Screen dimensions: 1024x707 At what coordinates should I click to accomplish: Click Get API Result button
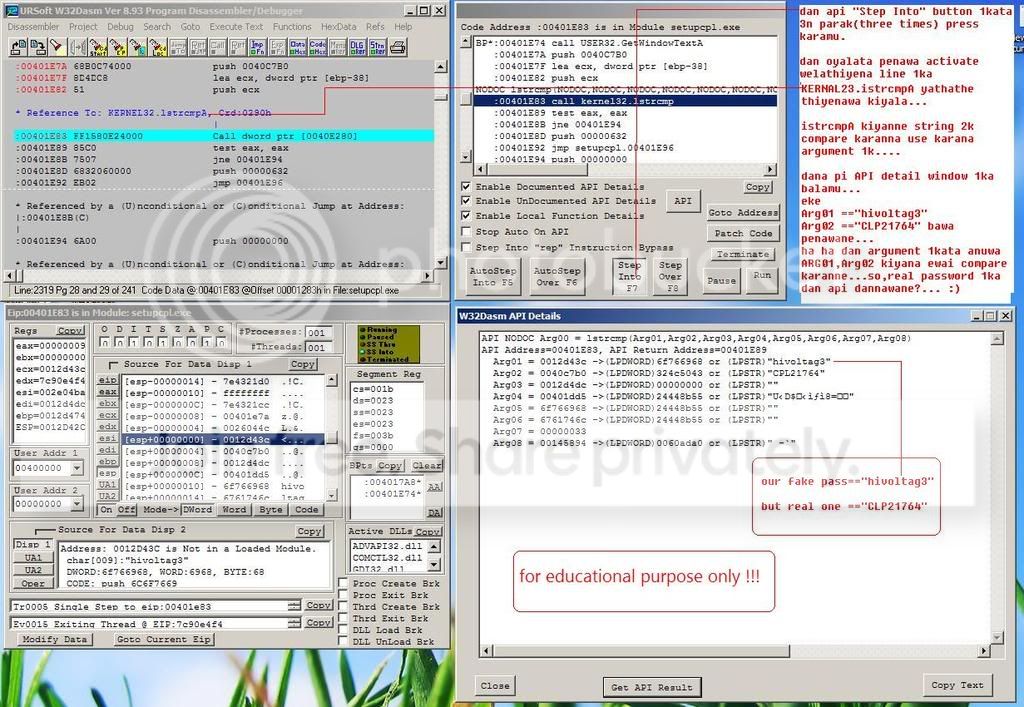651,687
